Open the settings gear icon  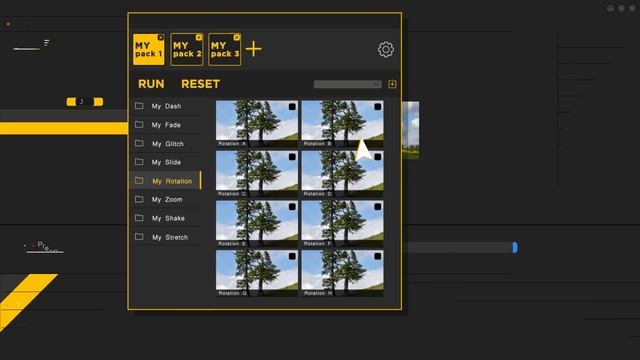385,49
